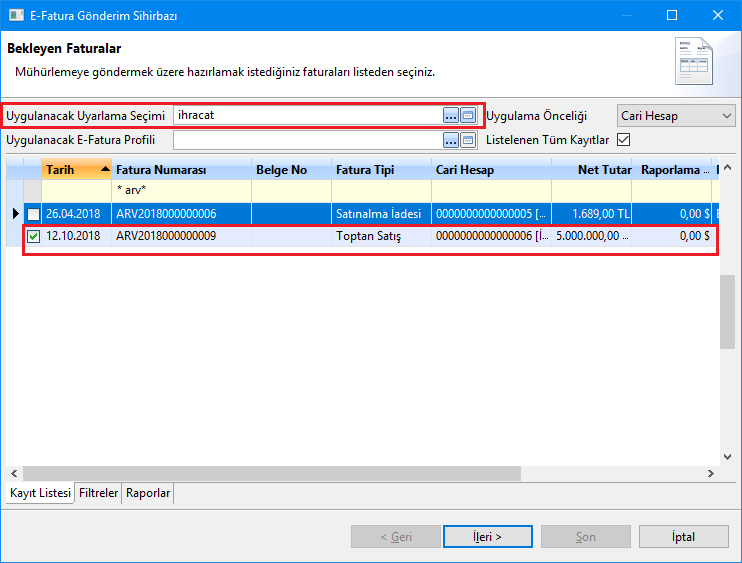
Task: Switch to the Raporlar tab
Action: pyautogui.click(x=148, y=493)
